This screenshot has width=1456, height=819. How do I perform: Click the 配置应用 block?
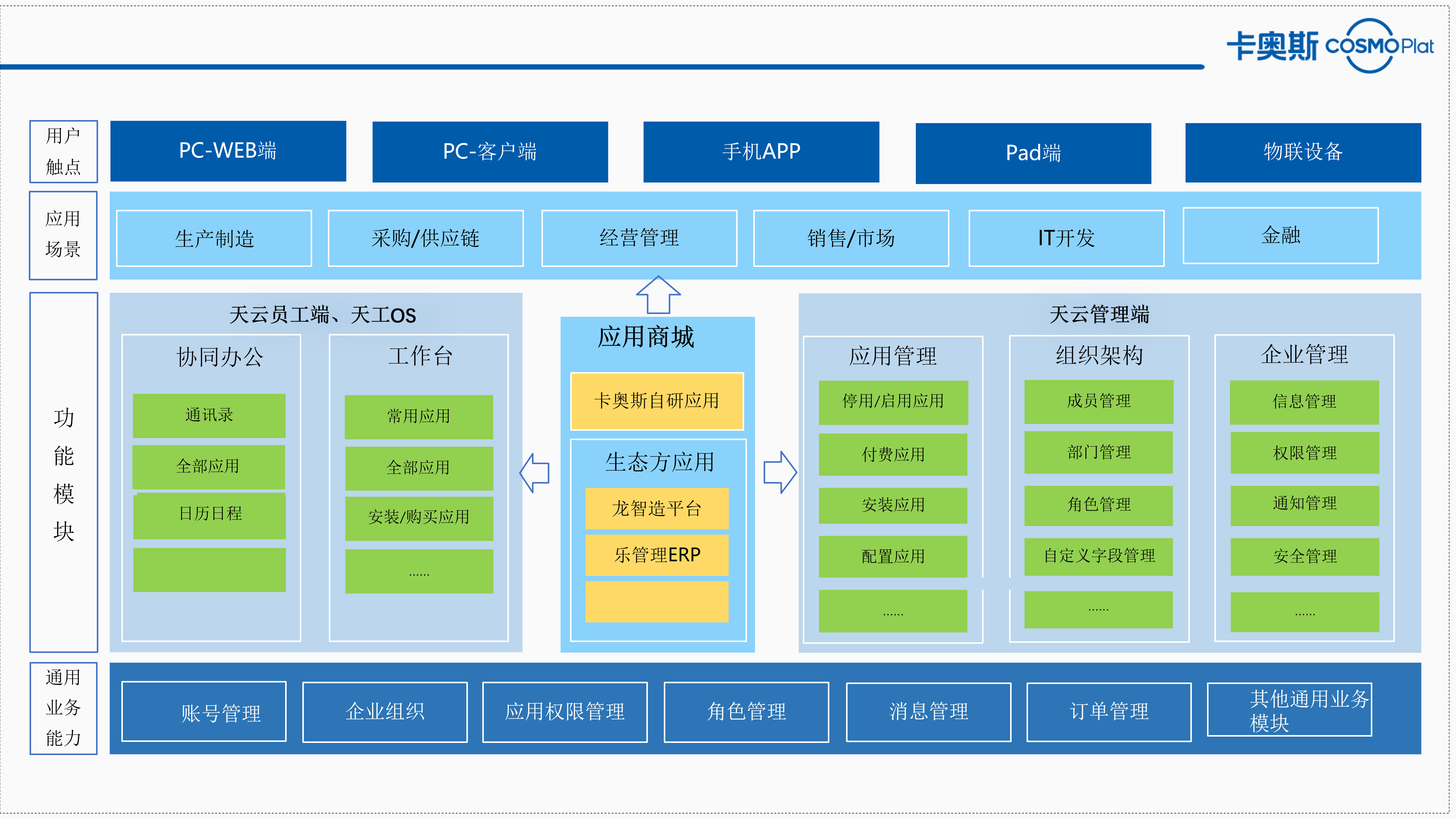click(893, 557)
